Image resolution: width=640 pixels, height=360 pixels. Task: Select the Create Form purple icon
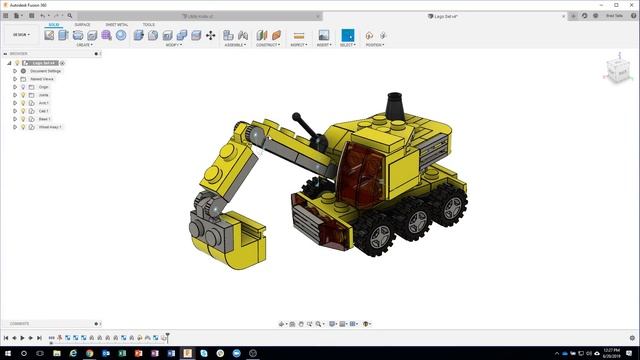click(x=107, y=35)
